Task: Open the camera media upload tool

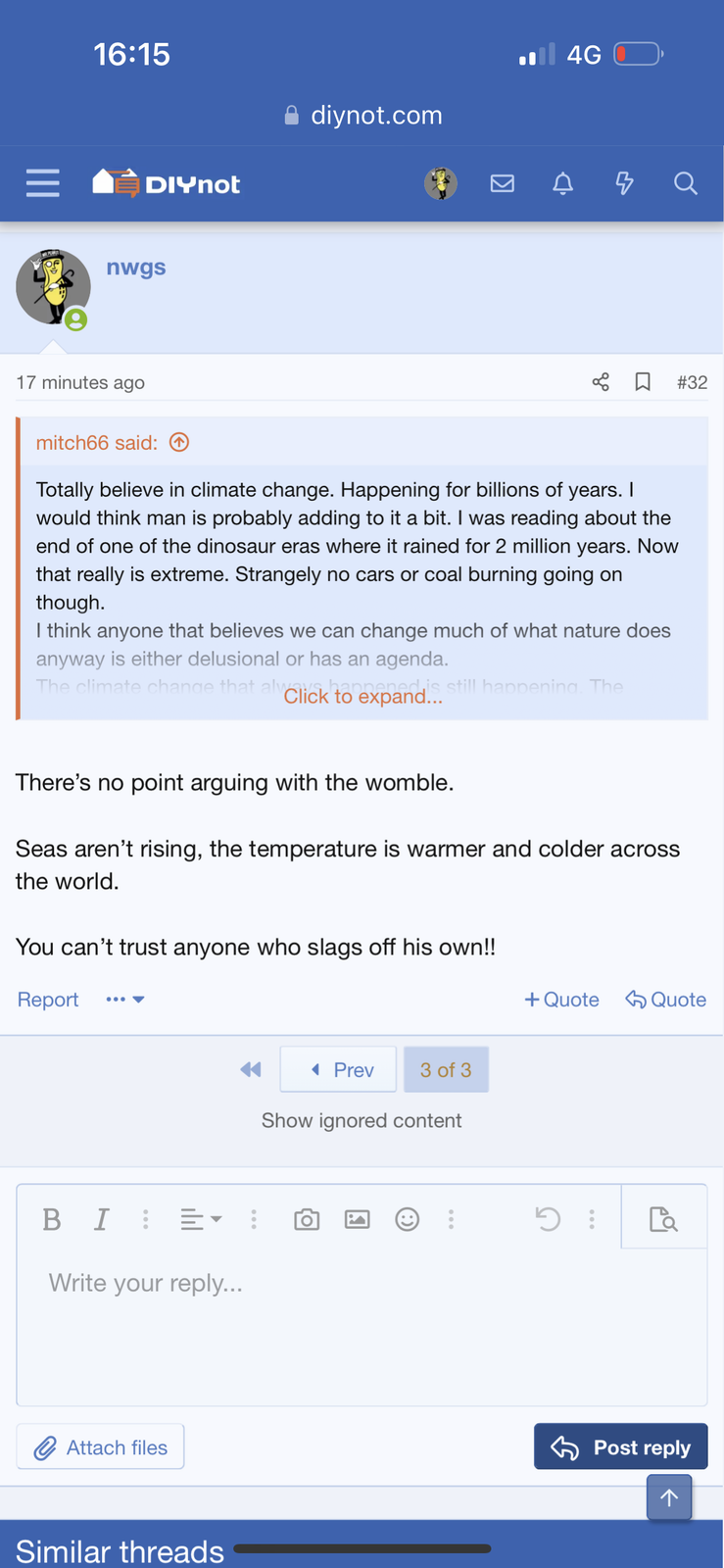Action: click(x=306, y=1218)
